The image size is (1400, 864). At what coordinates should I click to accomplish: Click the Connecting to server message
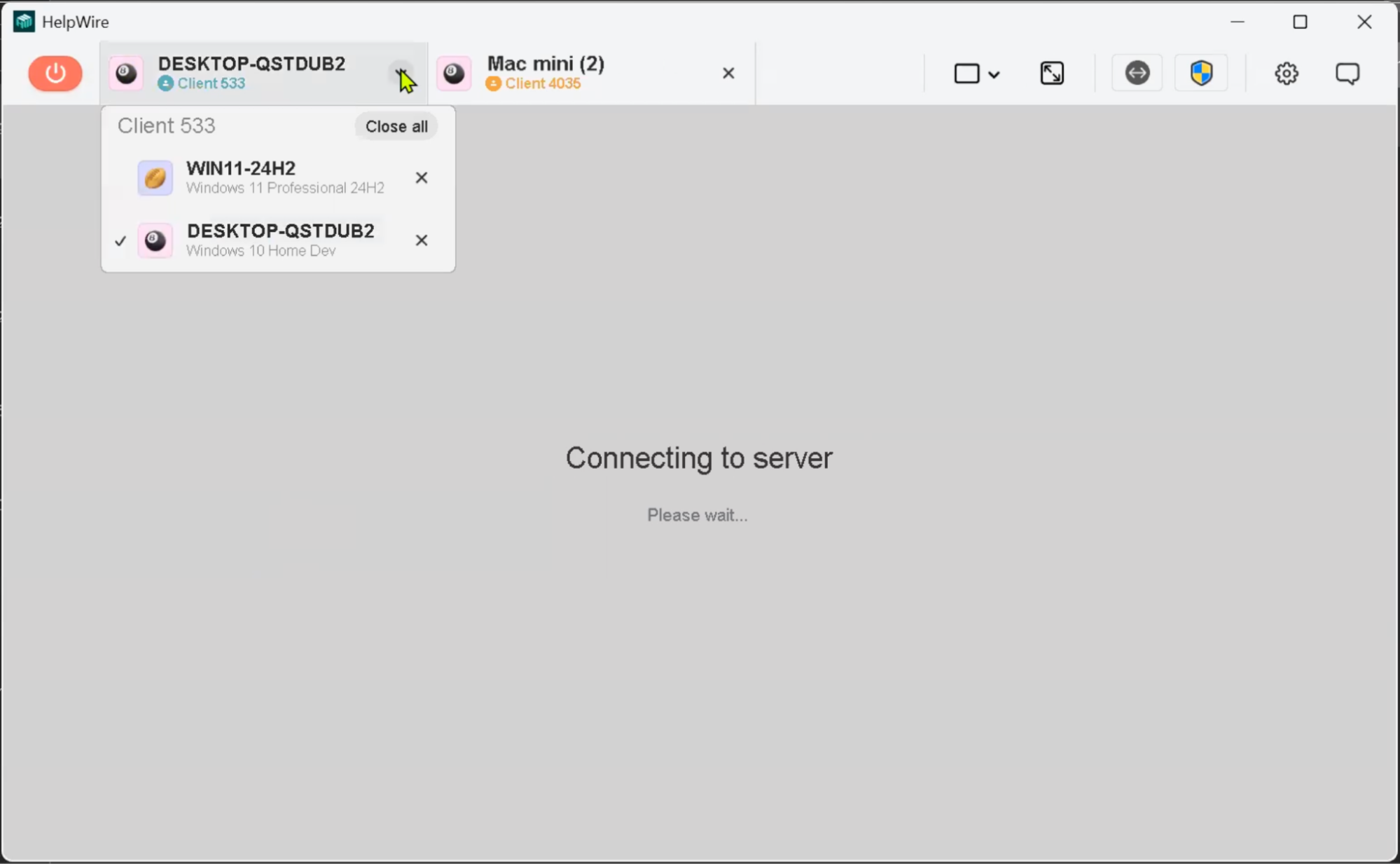(x=699, y=458)
